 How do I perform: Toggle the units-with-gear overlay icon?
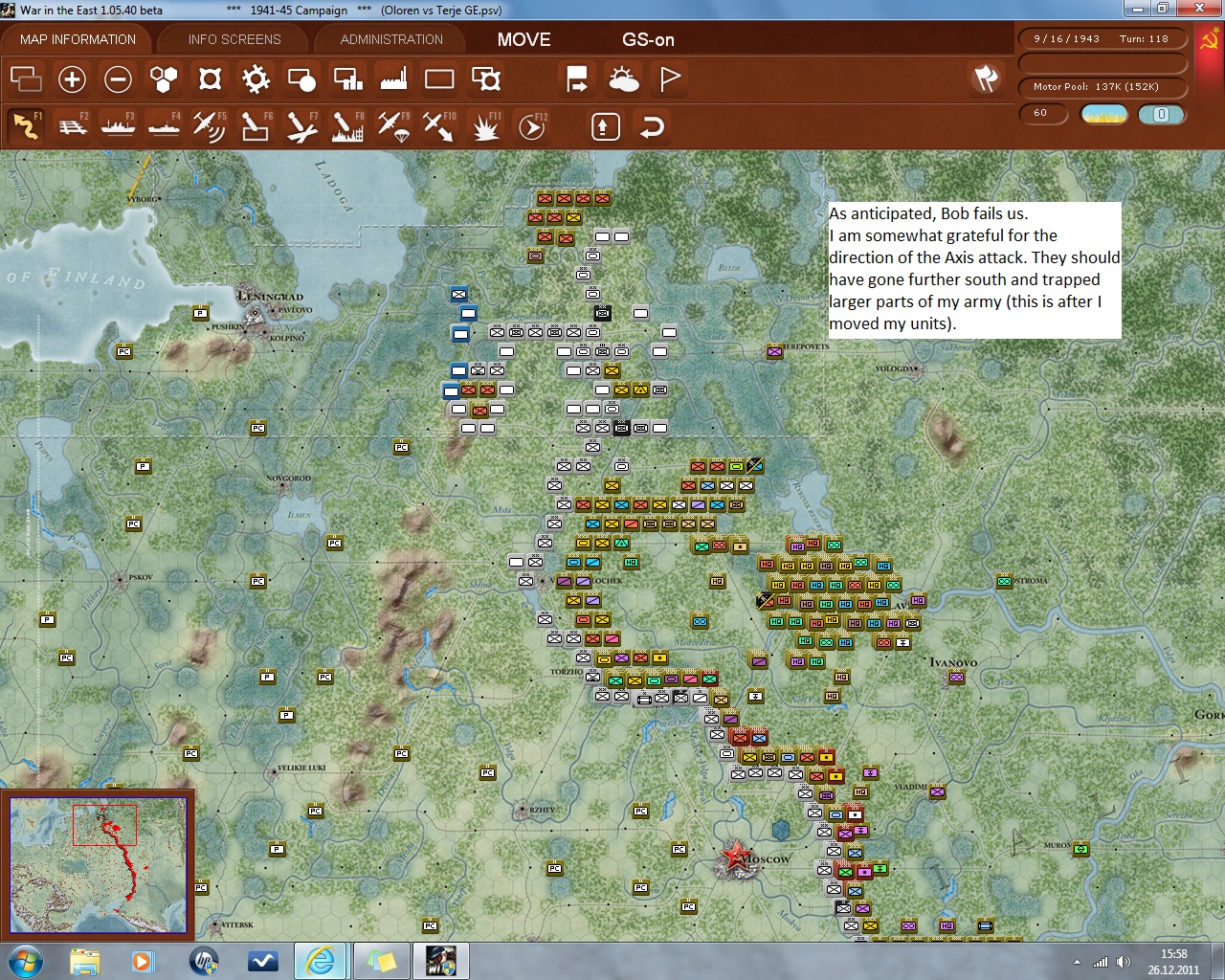click(x=486, y=78)
